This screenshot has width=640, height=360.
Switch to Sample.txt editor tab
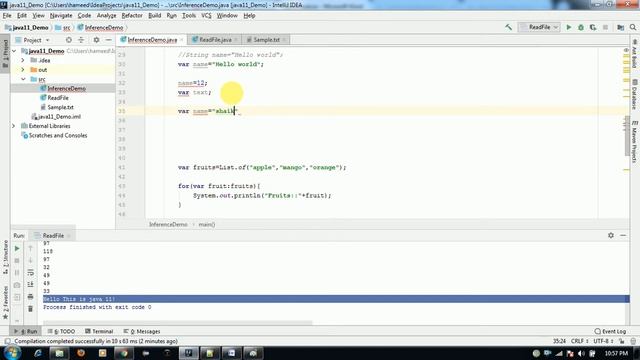point(266,40)
